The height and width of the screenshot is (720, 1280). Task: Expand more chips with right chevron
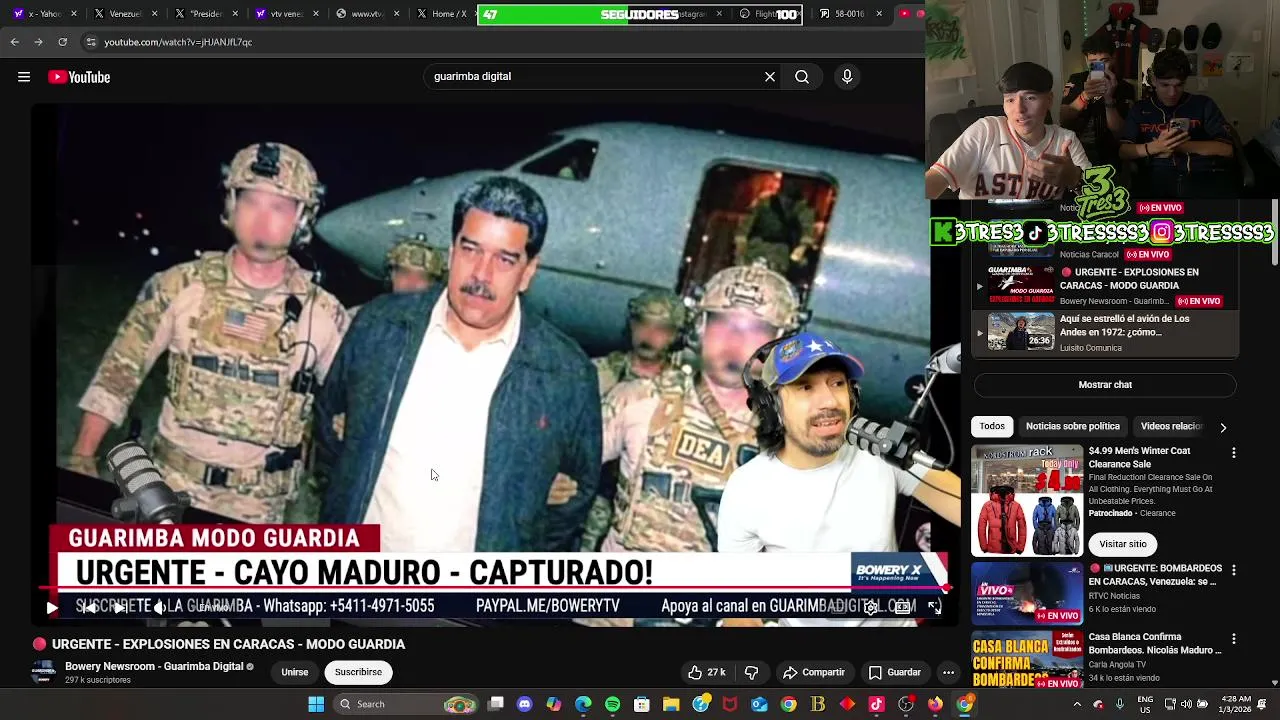click(x=1222, y=427)
